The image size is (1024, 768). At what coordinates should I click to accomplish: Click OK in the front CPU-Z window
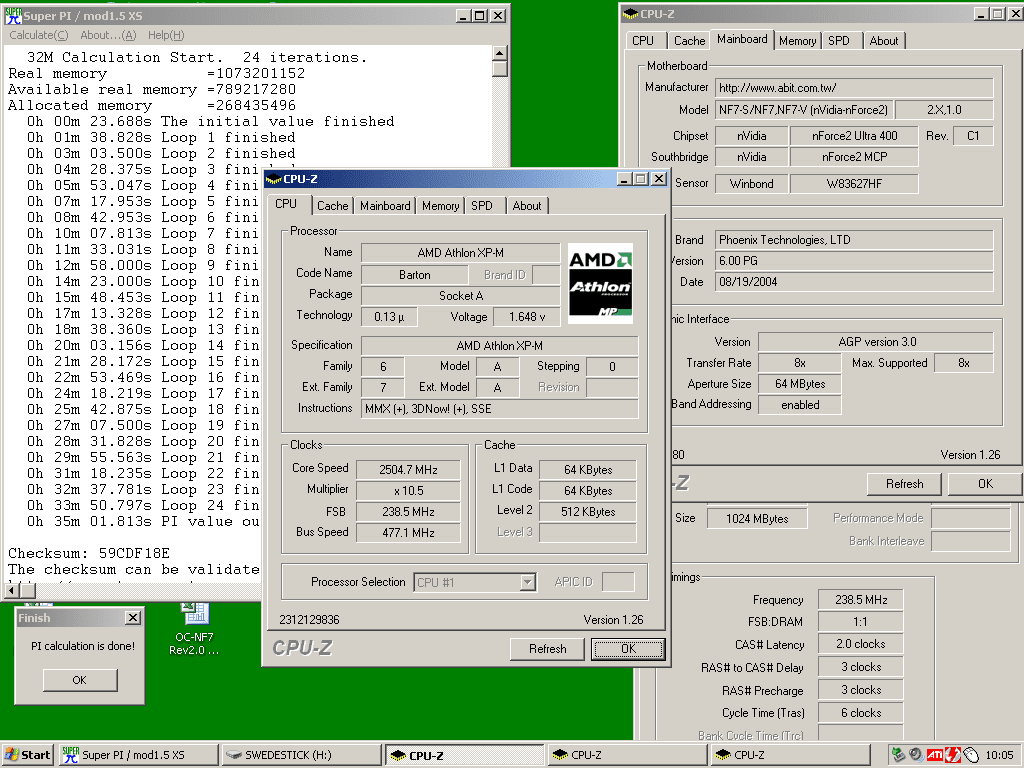[x=628, y=648]
